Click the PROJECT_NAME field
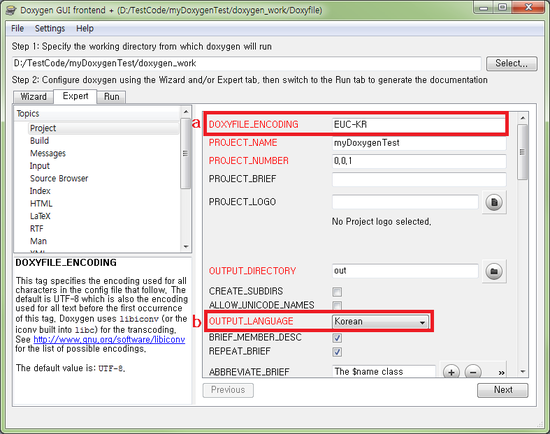Image resolution: width=550 pixels, height=434 pixels. (419, 143)
